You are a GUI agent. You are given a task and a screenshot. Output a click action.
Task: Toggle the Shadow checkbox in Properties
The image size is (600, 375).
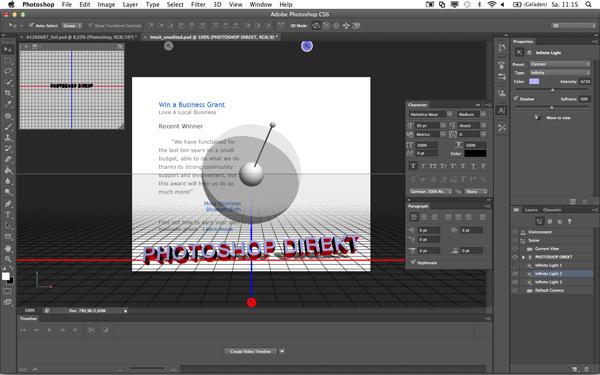coord(515,99)
